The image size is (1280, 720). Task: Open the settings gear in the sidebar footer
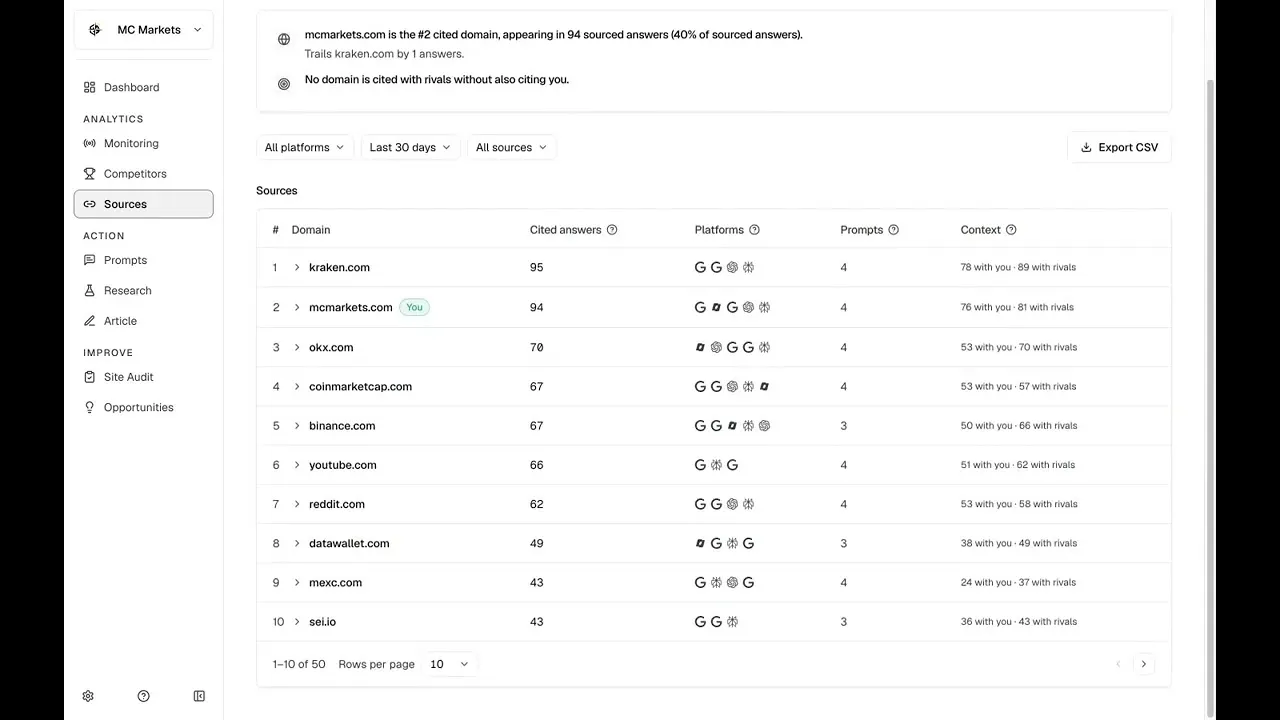88,696
